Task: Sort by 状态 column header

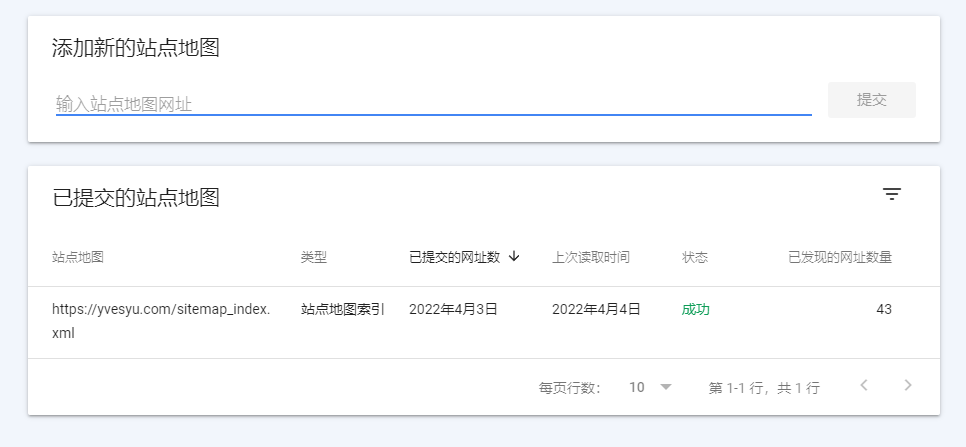Action: 695,257
